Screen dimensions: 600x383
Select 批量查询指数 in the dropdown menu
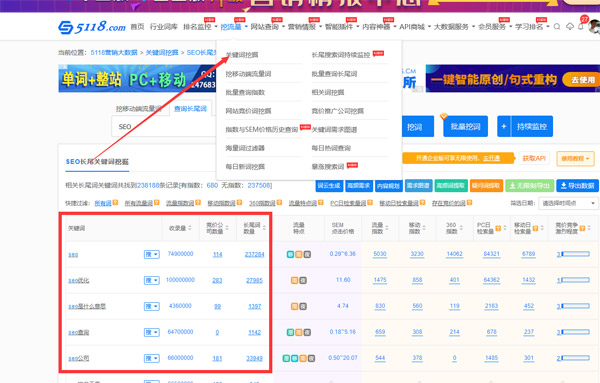(x=245, y=92)
